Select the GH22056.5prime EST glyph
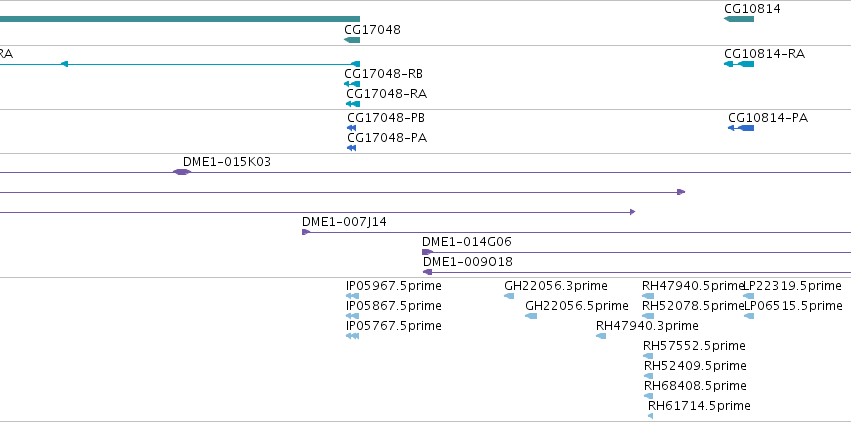This screenshot has height=422, width=851. [531, 316]
